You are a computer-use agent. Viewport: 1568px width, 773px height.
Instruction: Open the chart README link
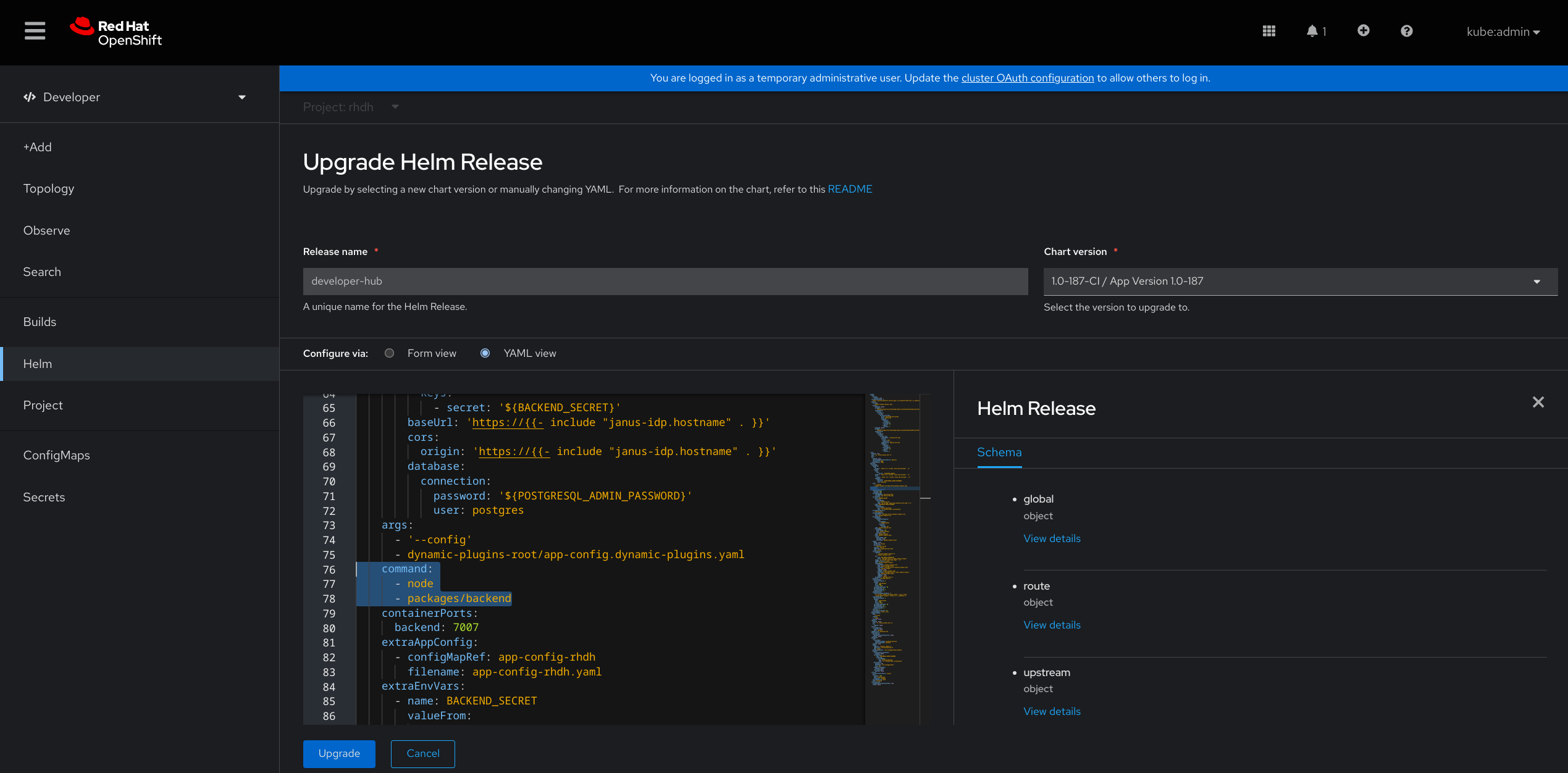pyautogui.click(x=850, y=189)
